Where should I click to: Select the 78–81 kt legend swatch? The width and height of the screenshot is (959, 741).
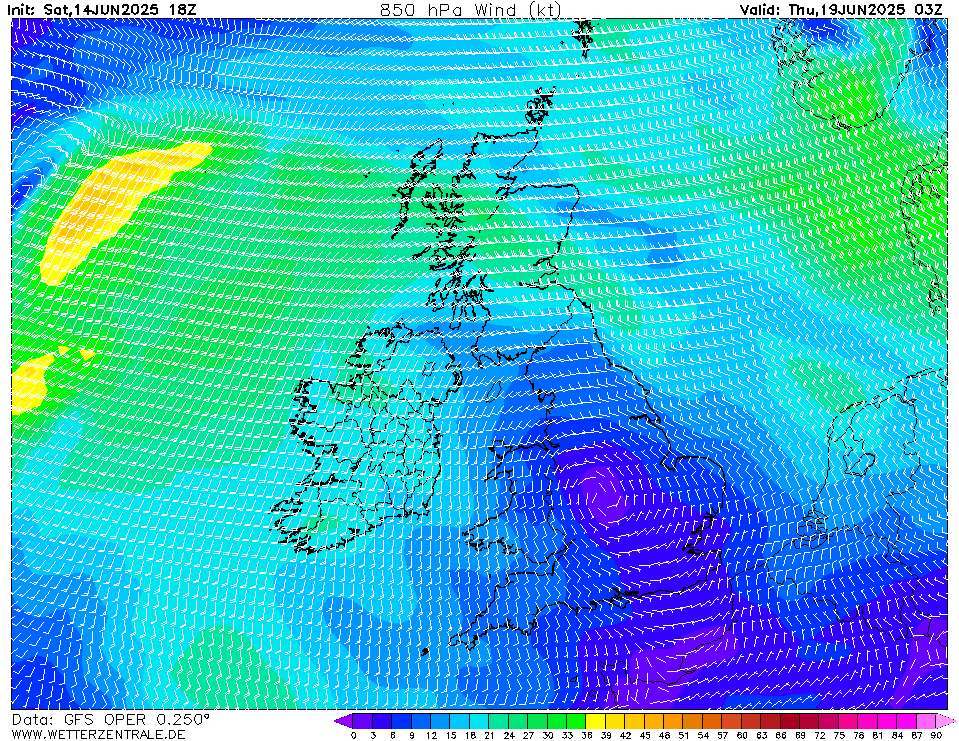pos(868,721)
